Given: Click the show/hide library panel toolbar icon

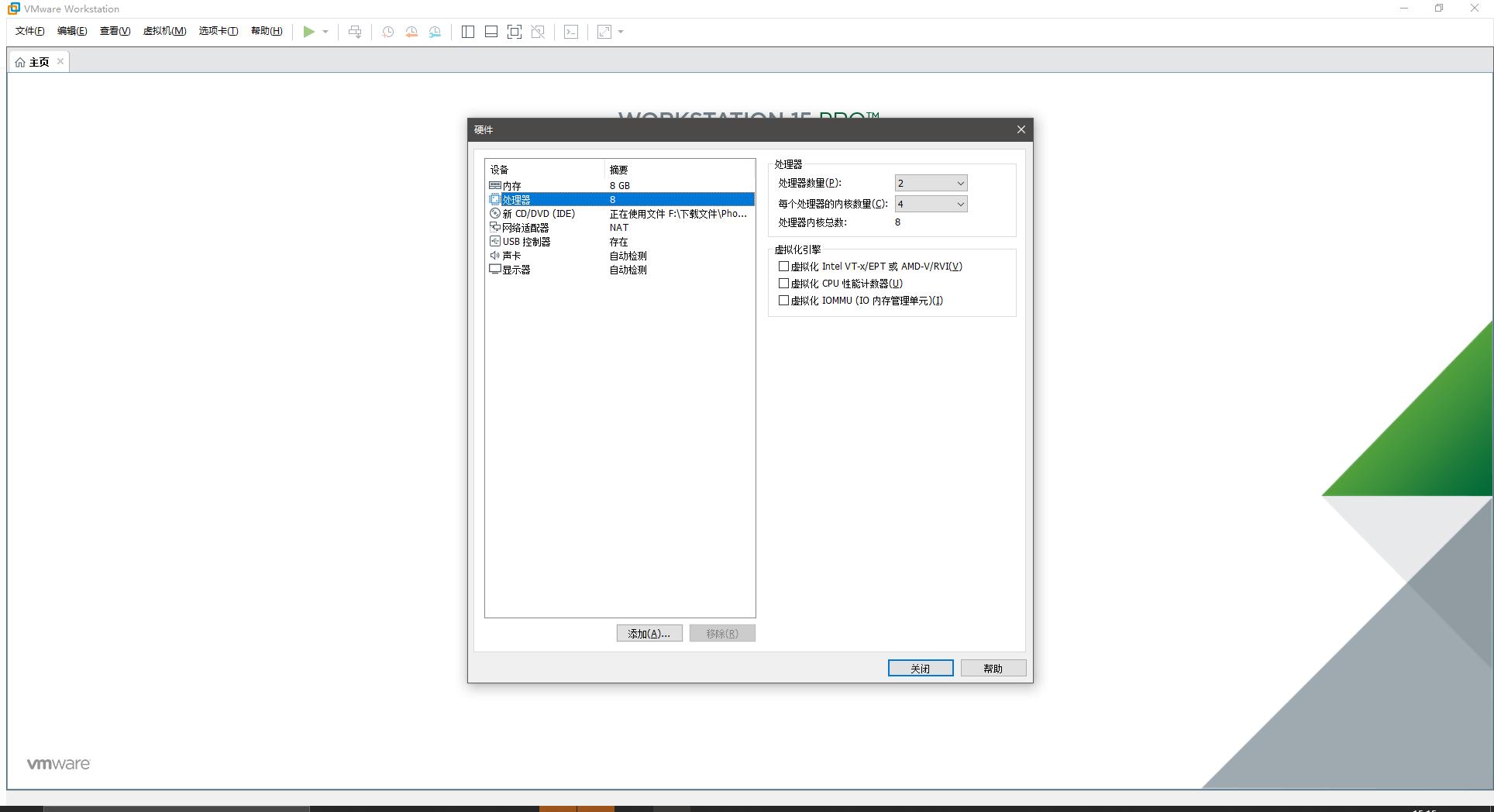Looking at the screenshot, I should pyautogui.click(x=467, y=32).
